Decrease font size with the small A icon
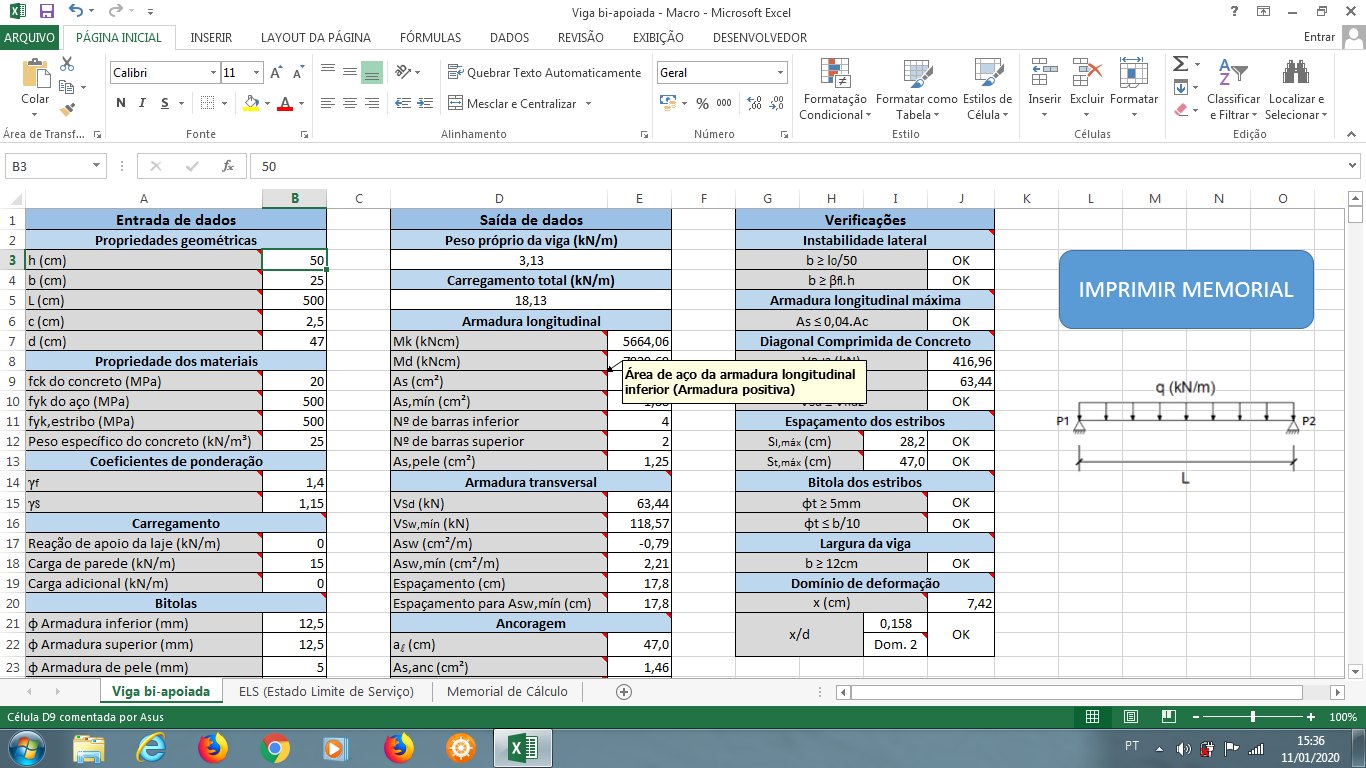Screen dimensions: 1366x768 (x=299, y=73)
